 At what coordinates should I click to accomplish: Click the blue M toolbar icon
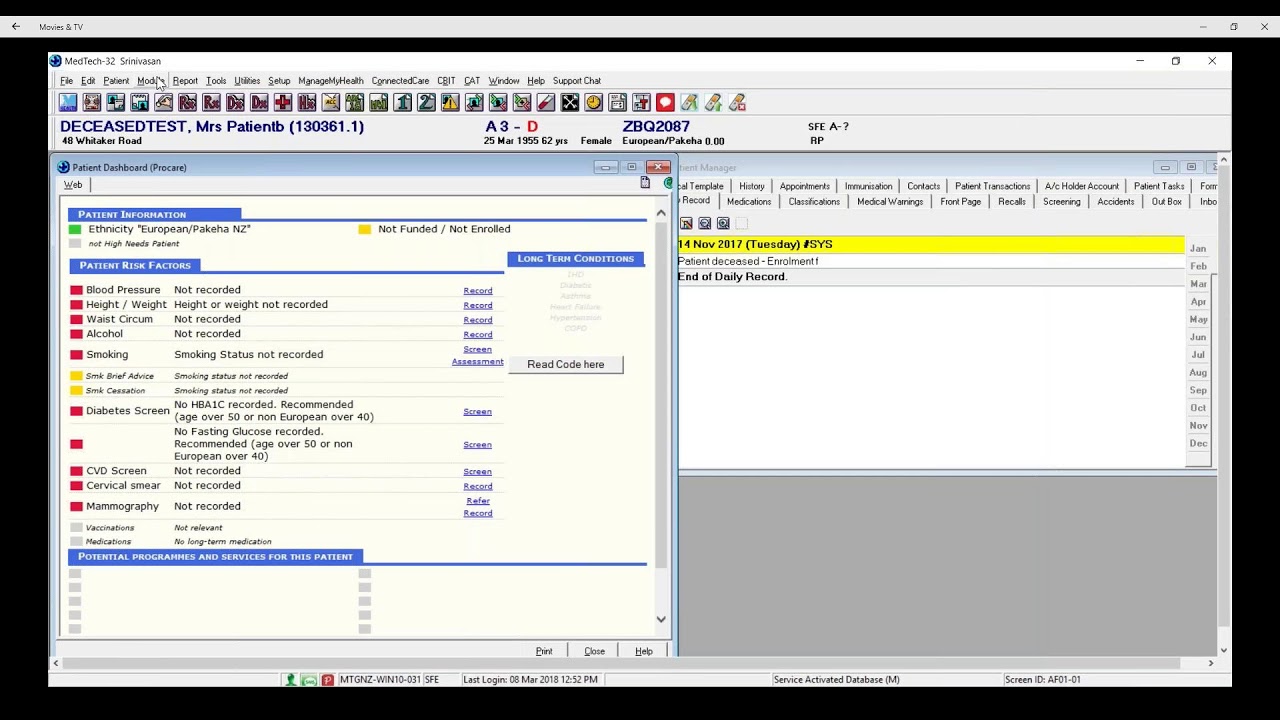[68, 103]
